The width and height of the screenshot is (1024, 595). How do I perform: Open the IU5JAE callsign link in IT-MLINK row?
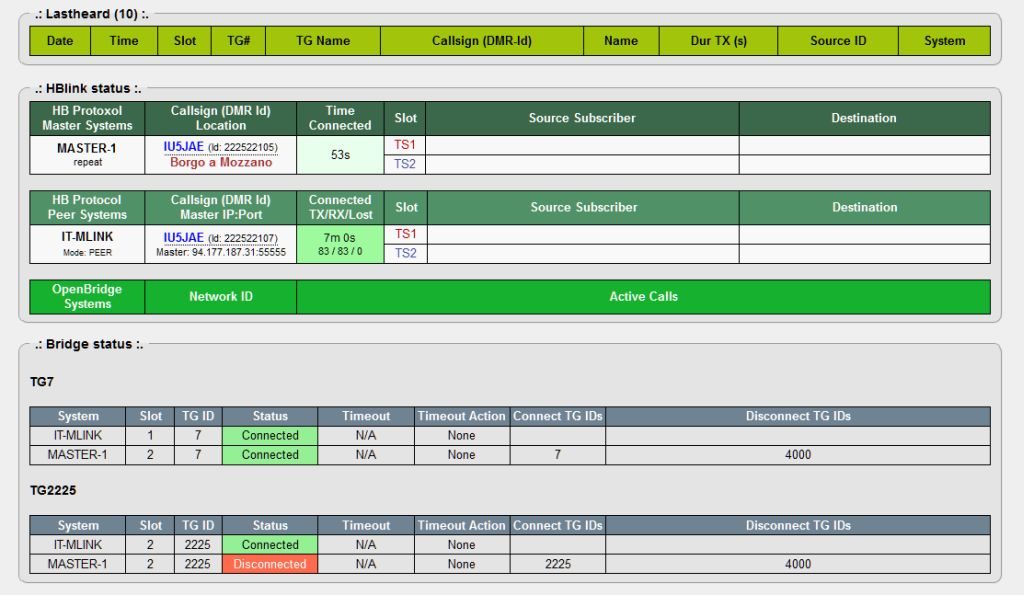coord(183,238)
